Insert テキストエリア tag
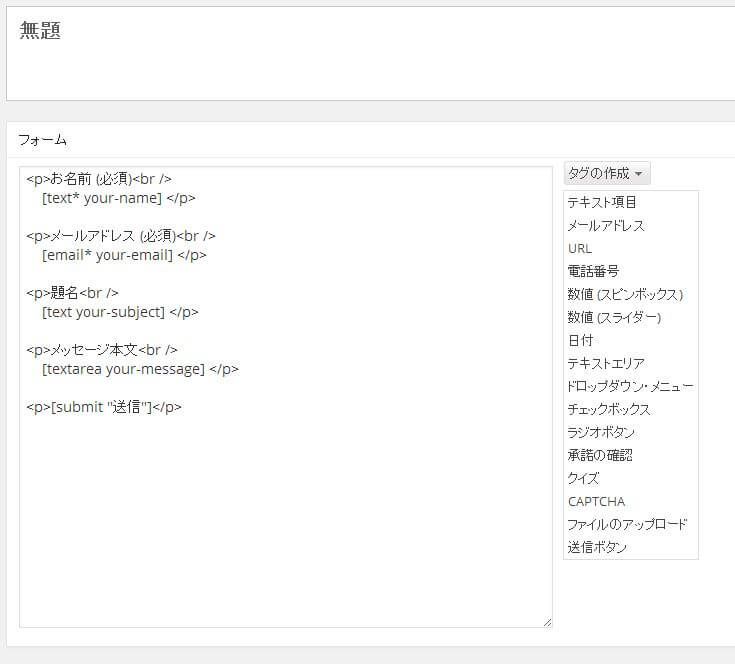This screenshot has width=735, height=664. [606, 363]
